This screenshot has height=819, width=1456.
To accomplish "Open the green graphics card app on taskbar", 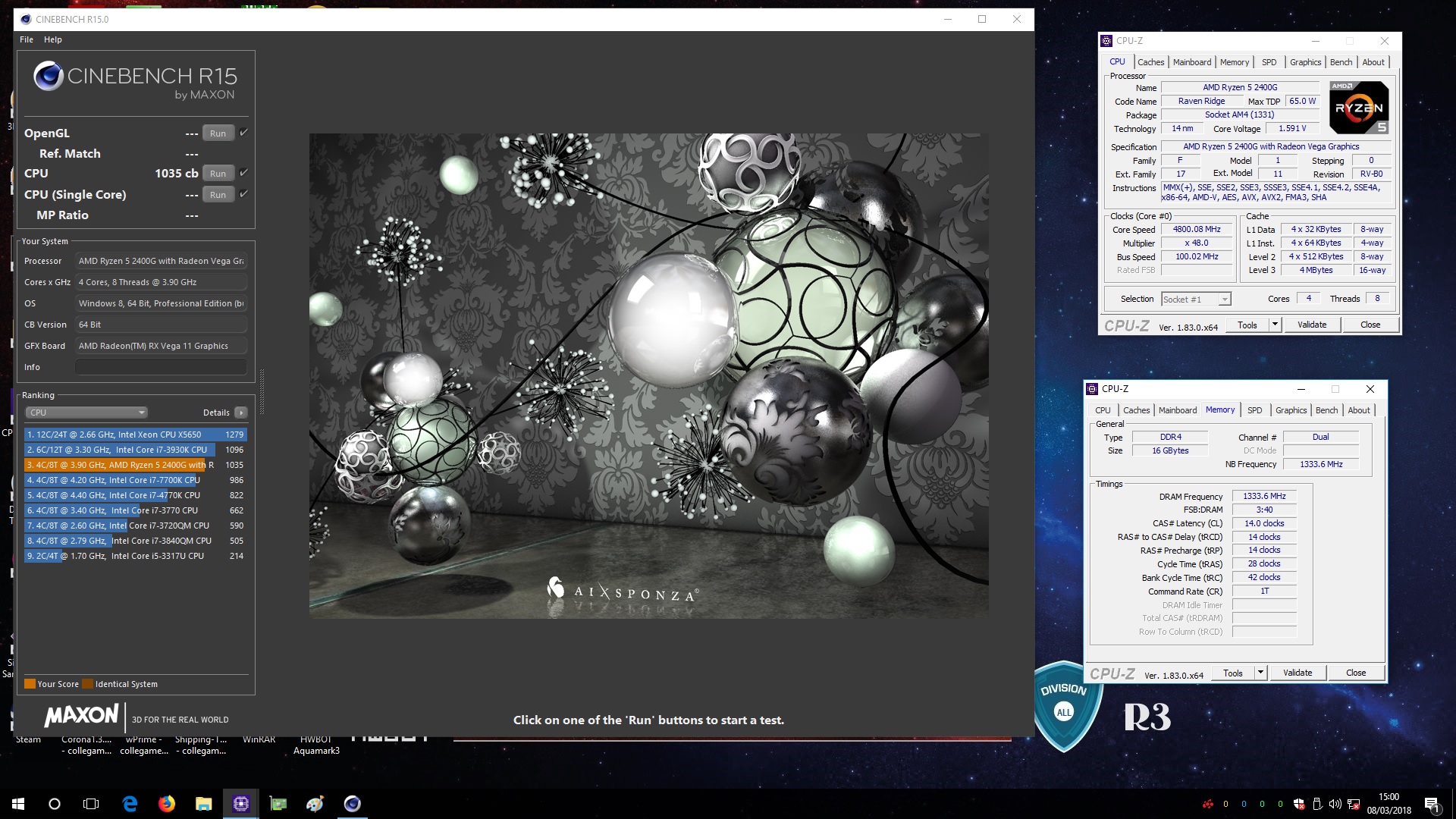I will (278, 804).
